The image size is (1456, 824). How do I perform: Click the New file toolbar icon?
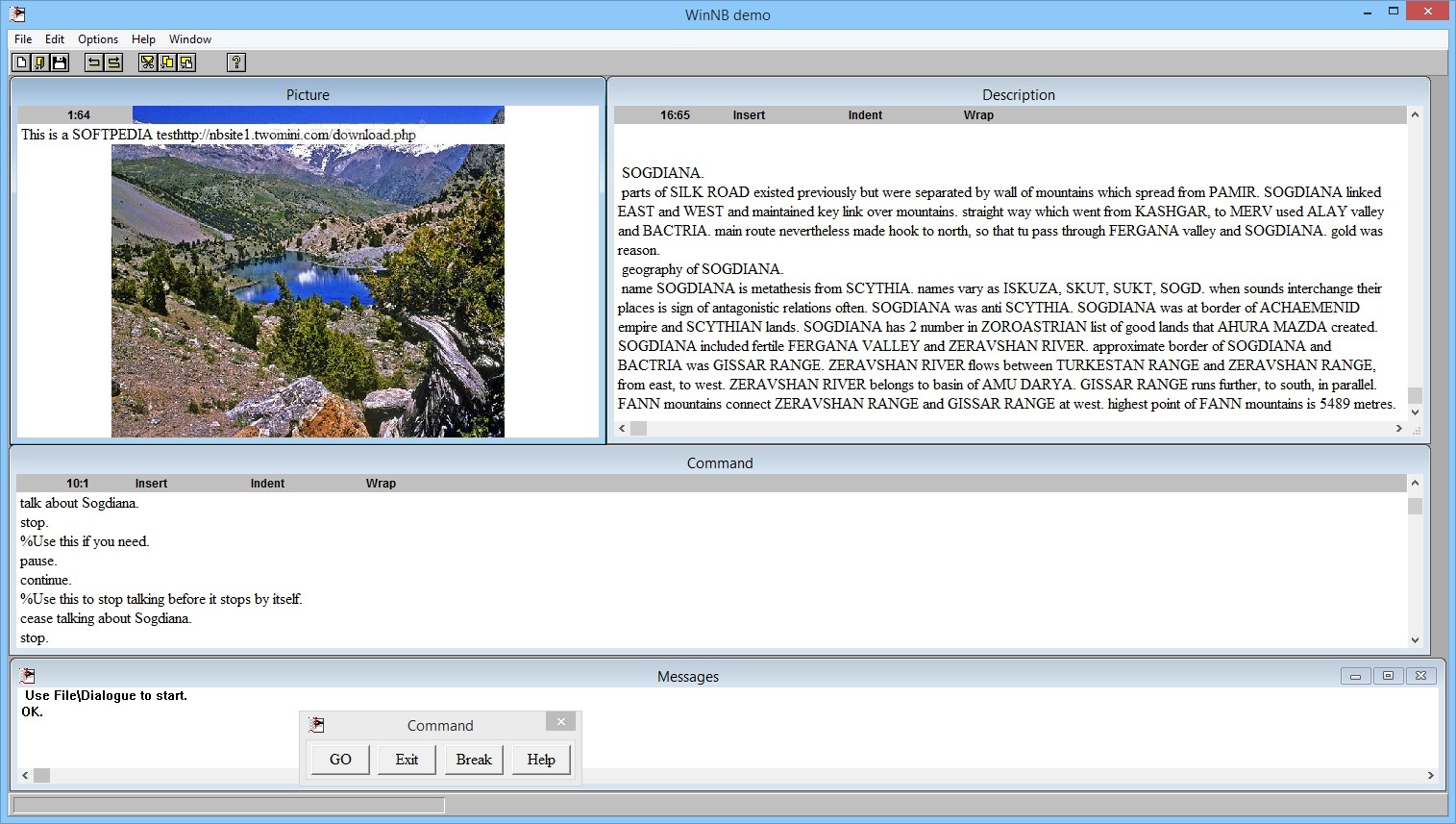click(x=20, y=62)
